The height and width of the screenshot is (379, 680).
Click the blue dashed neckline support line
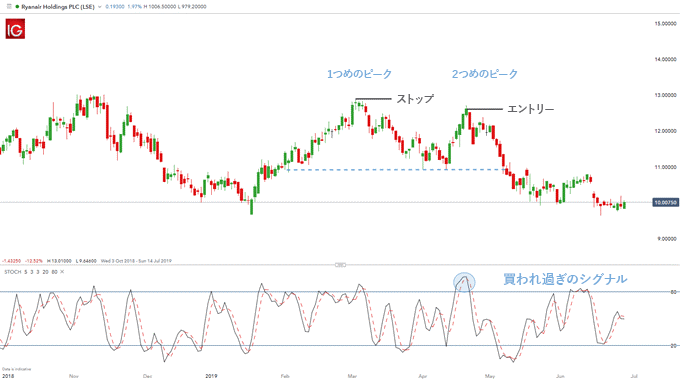[x=395, y=170]
